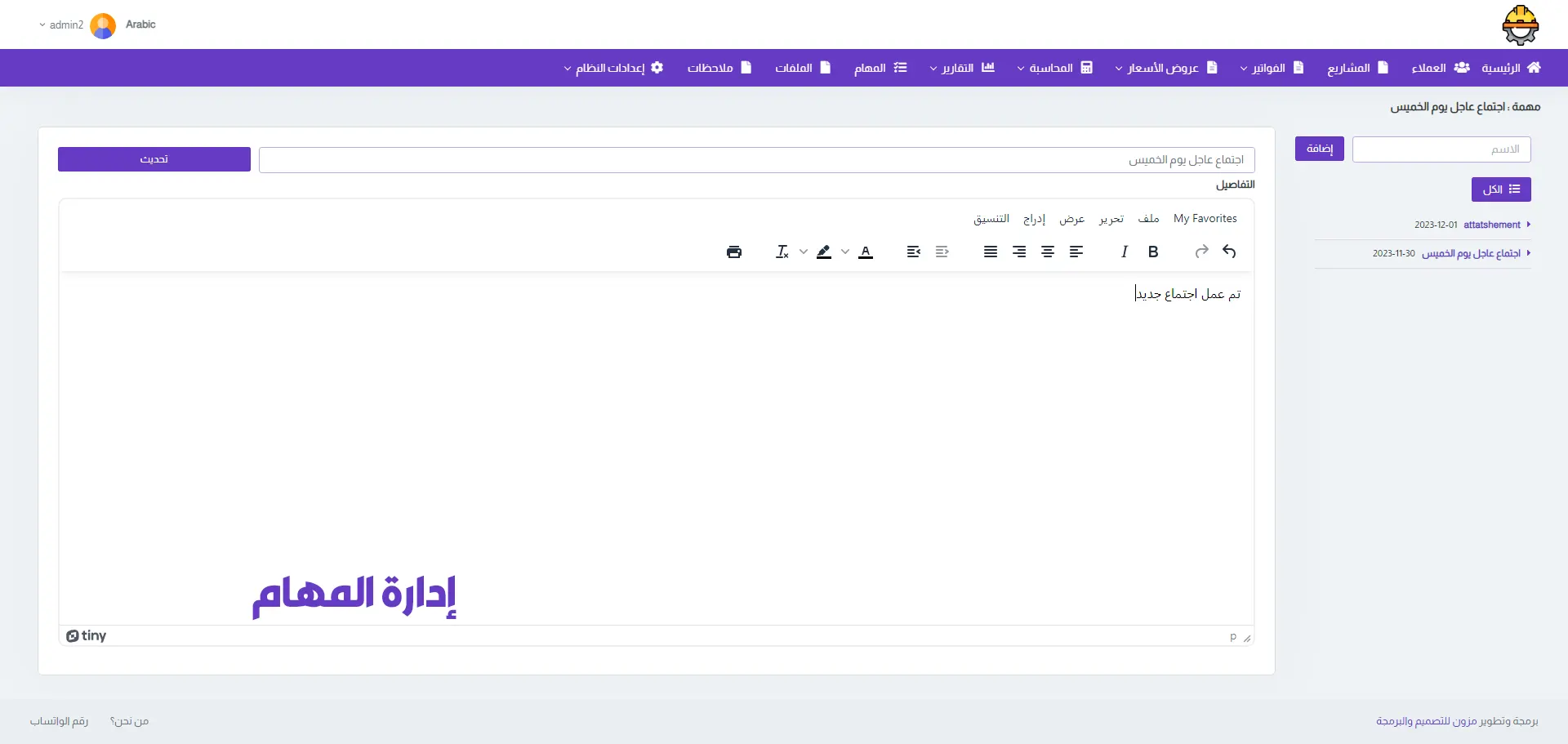Screen dimensions: 1568x744
Task: Increase indent of the paragraph
Action: point(914,252)
